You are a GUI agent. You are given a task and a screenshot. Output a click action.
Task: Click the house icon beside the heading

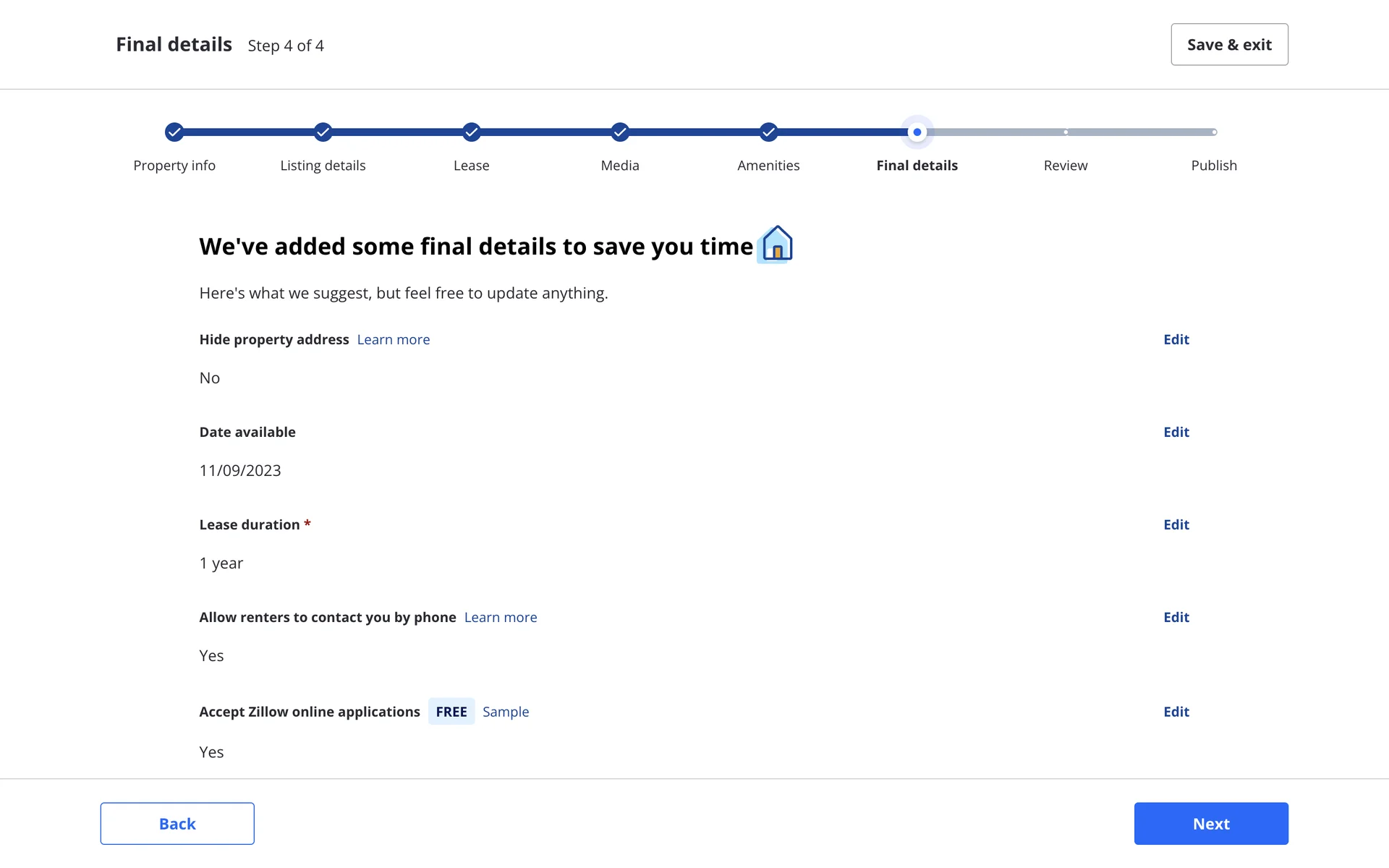pos(776,244)
